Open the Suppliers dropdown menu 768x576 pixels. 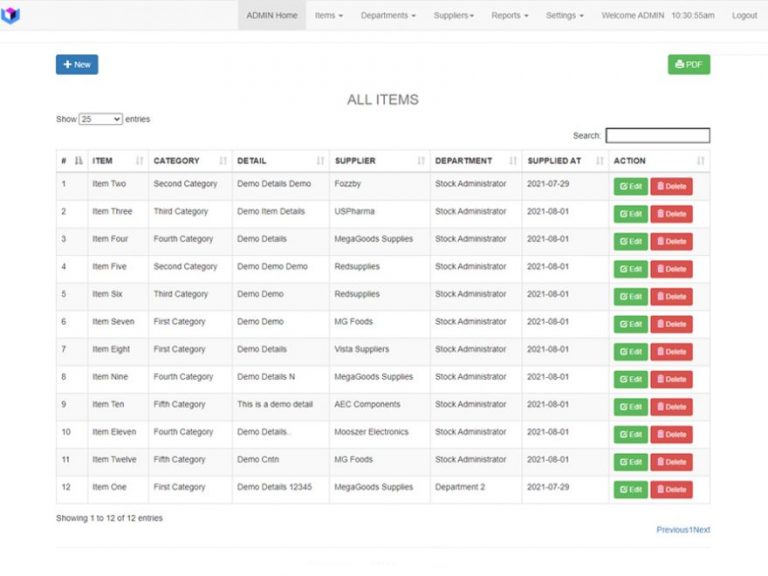(454, 16)
